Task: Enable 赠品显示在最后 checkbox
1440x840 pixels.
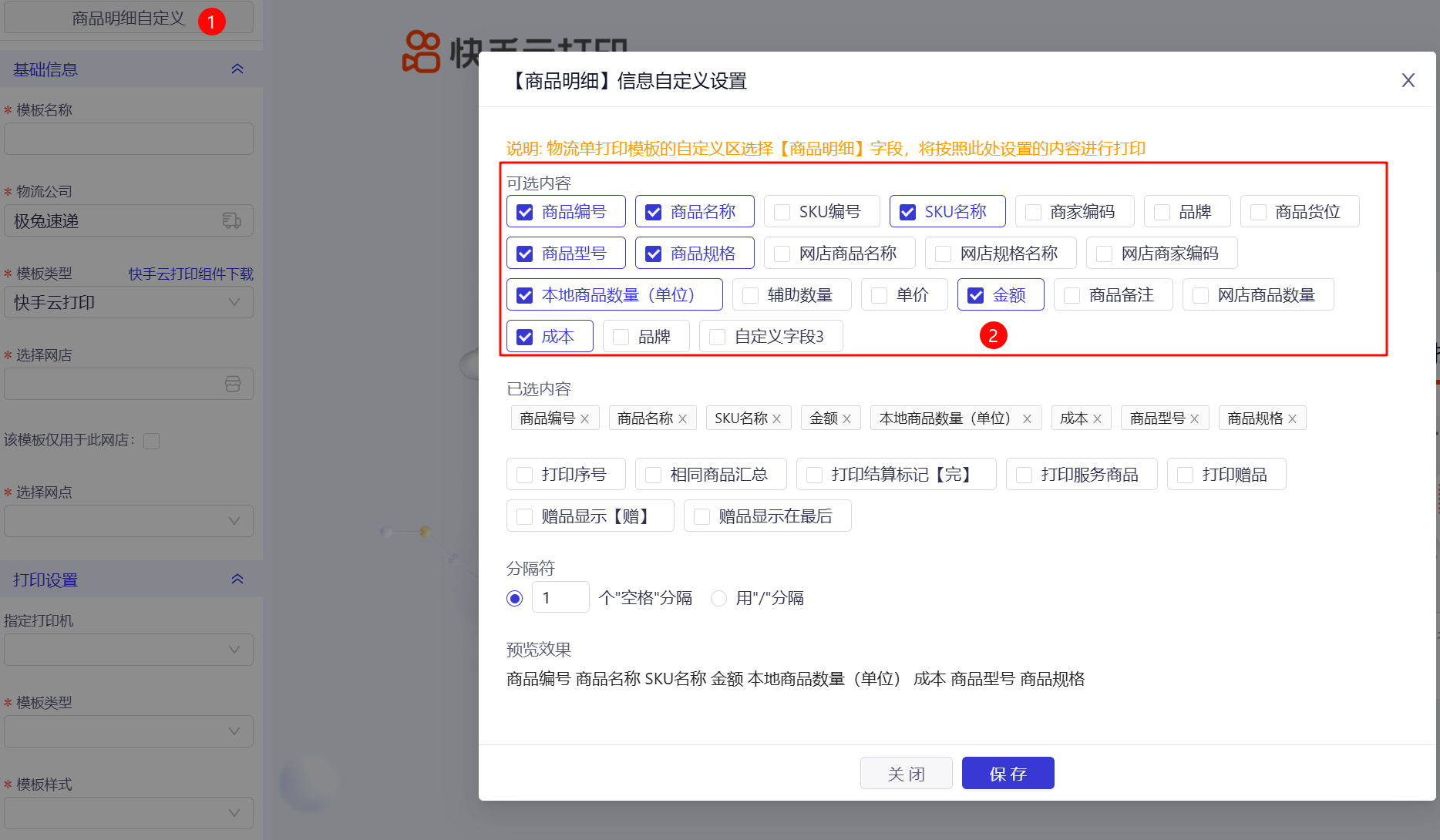Action: (x=702, y=516)
